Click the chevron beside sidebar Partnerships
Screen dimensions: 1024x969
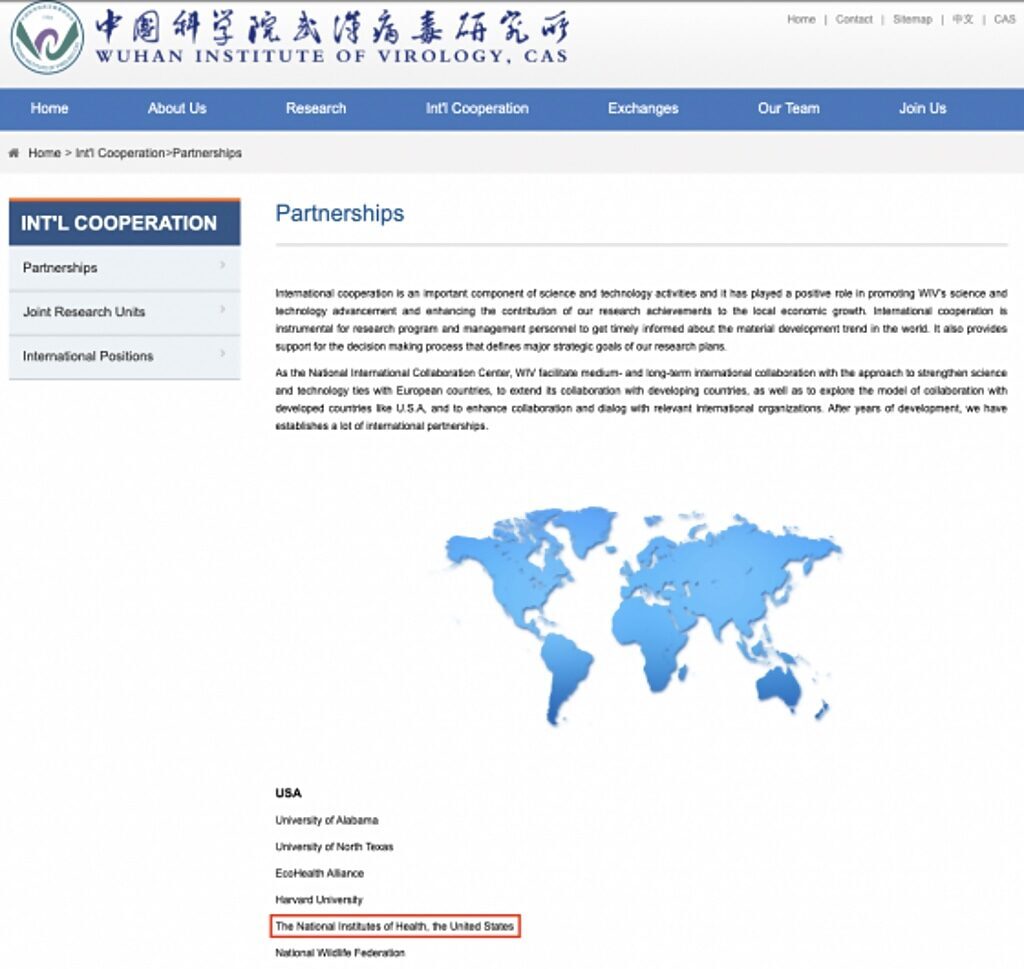(x=223, y=265)
